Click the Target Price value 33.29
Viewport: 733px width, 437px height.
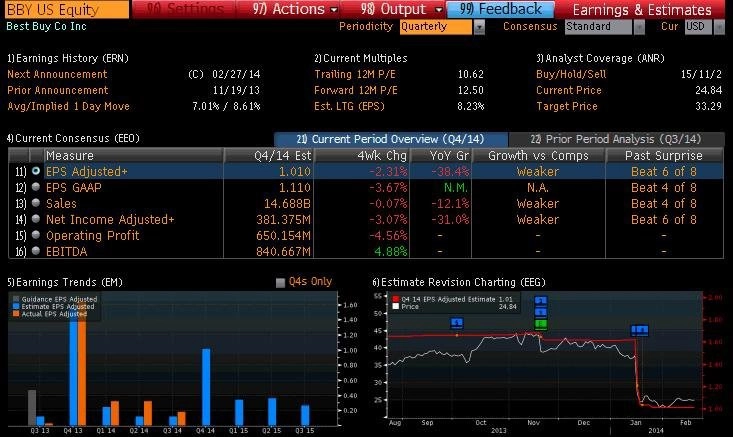coord(708,106)
